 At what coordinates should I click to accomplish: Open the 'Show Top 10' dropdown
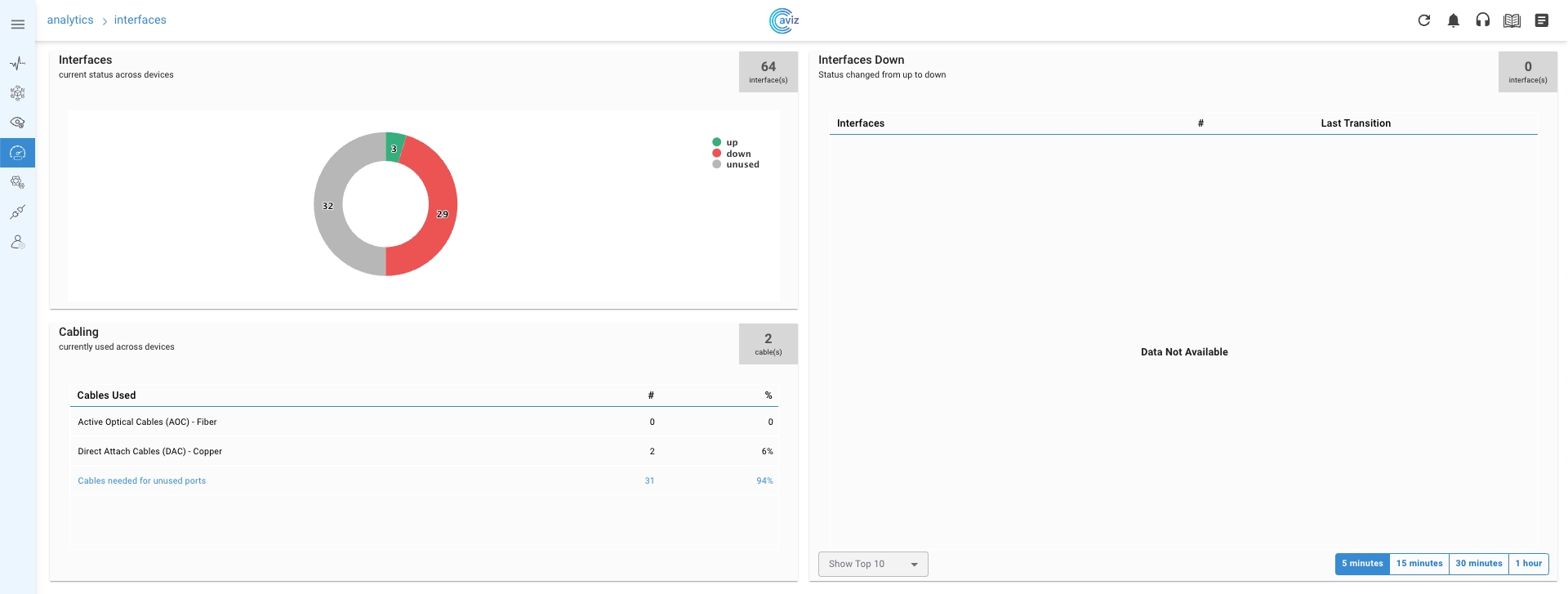pos(872,564)
